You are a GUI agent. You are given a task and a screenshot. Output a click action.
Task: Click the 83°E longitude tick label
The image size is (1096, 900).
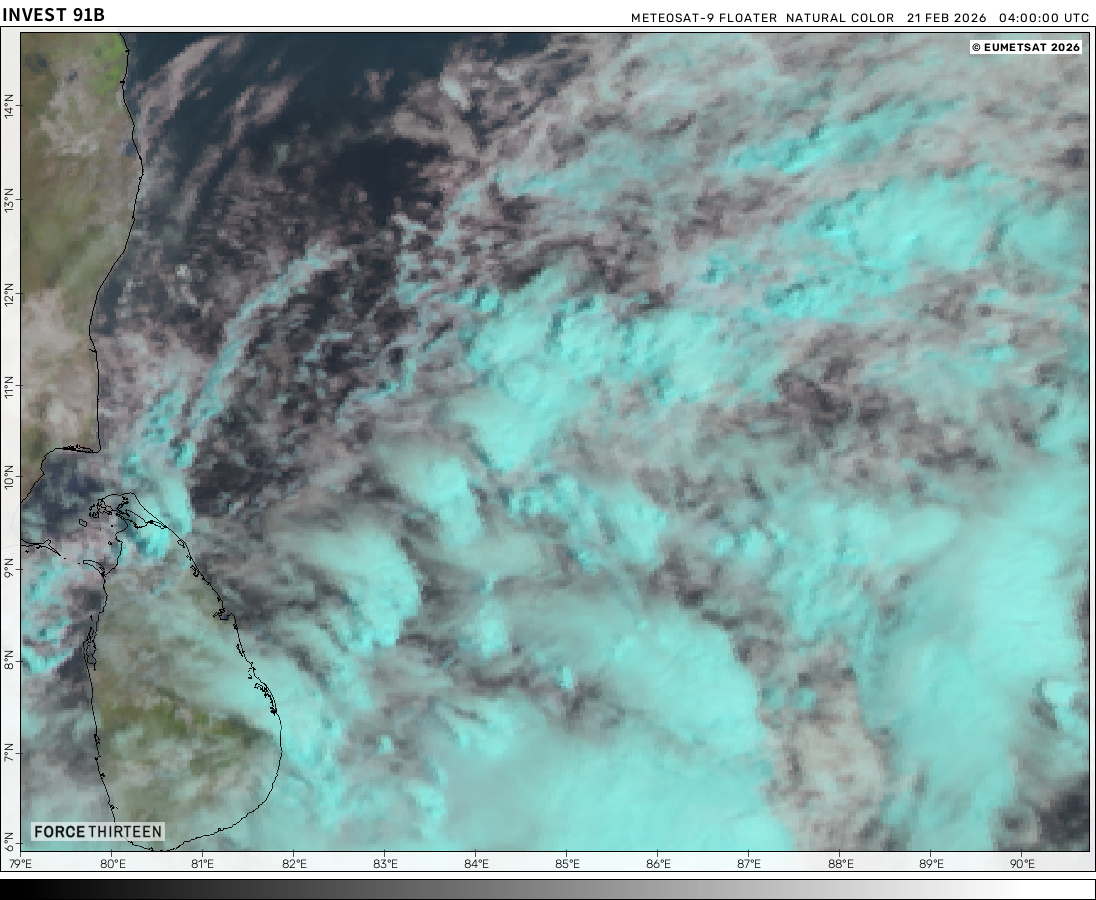tap(385, 864)
